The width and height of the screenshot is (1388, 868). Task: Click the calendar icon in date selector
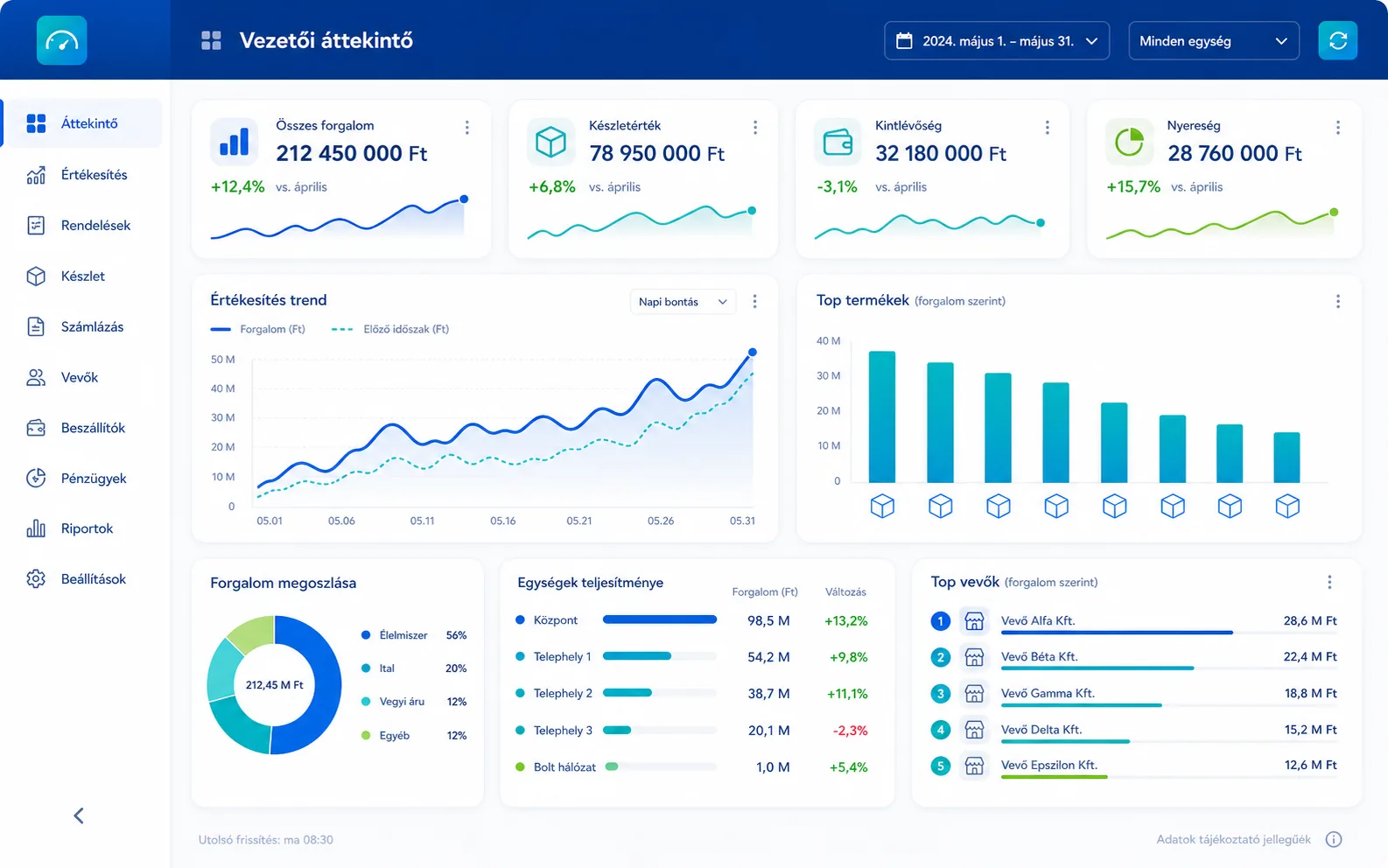pos(905,41)
